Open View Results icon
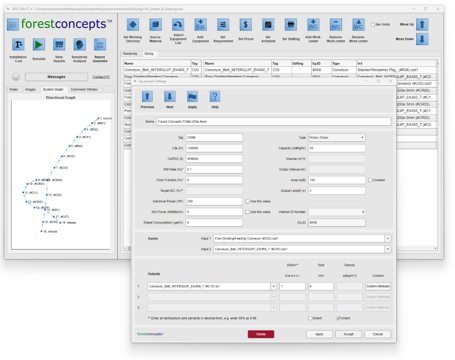Viewport: 455px width, 360px height. pos(59,44)
